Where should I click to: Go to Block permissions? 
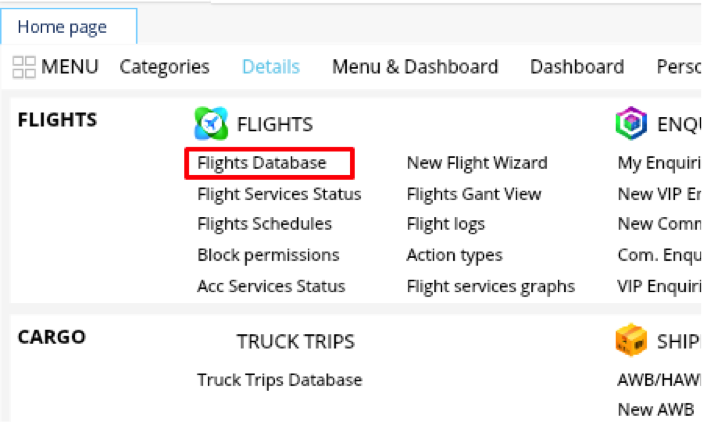(268, 255)
